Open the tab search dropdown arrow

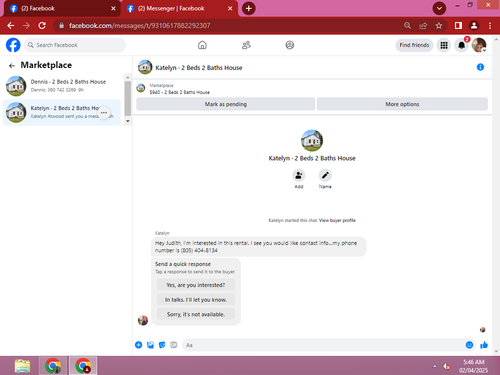point(439,8)
